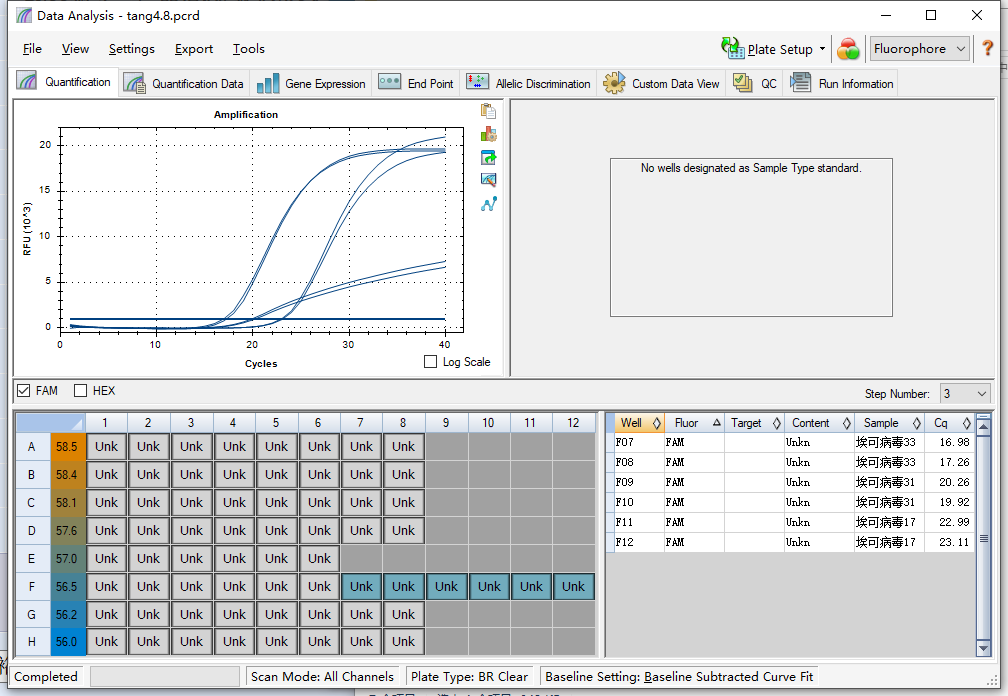Image resolution: width=1008 pixels, height=696 pixels.
Task: Select the F12 row in results table
Action: (x=790, y=542)
